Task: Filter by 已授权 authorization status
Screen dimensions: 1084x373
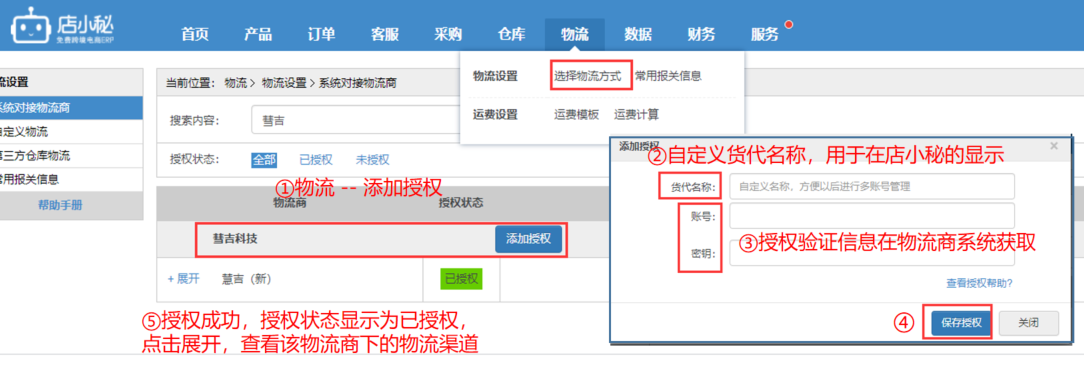Action: click(x=316, y=160)
